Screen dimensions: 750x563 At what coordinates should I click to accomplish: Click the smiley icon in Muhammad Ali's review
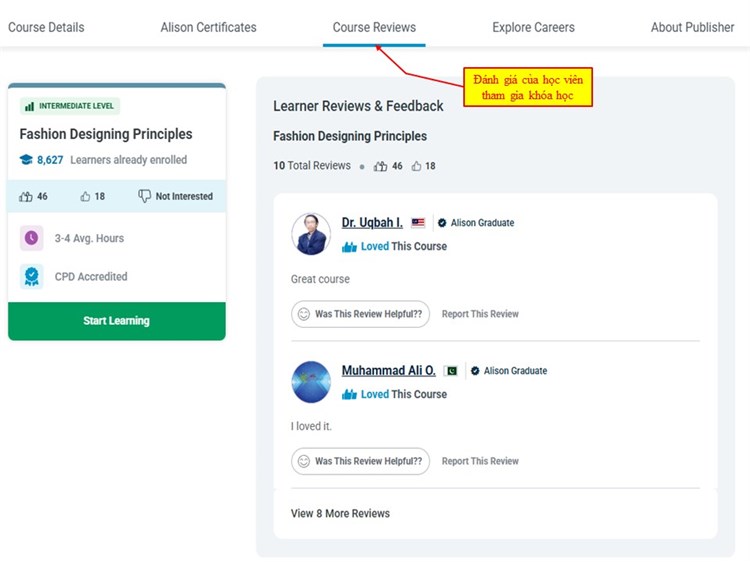pyautogui.click(x=303, y=461)
